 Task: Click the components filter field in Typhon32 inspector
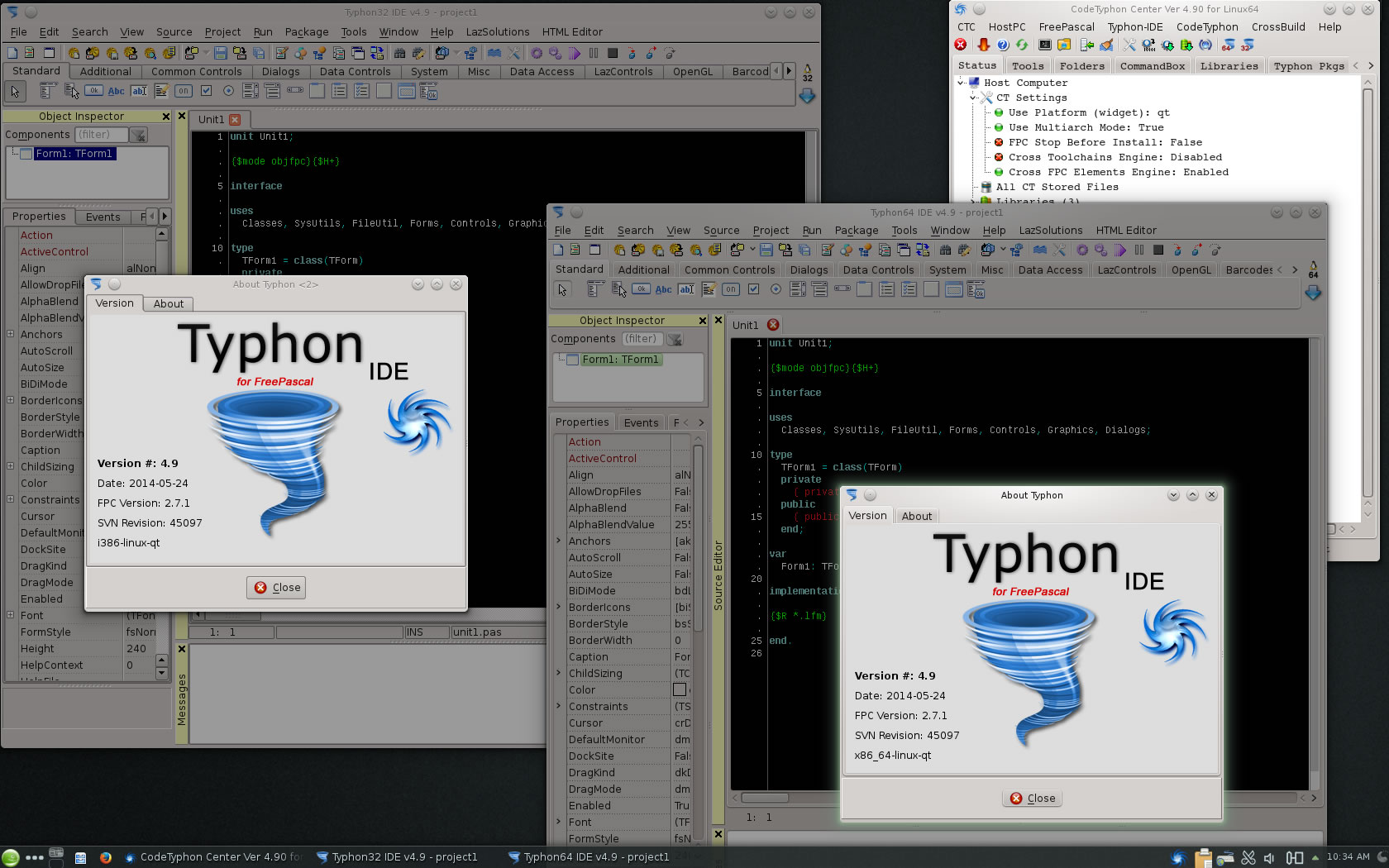click(x=101, y=134)
